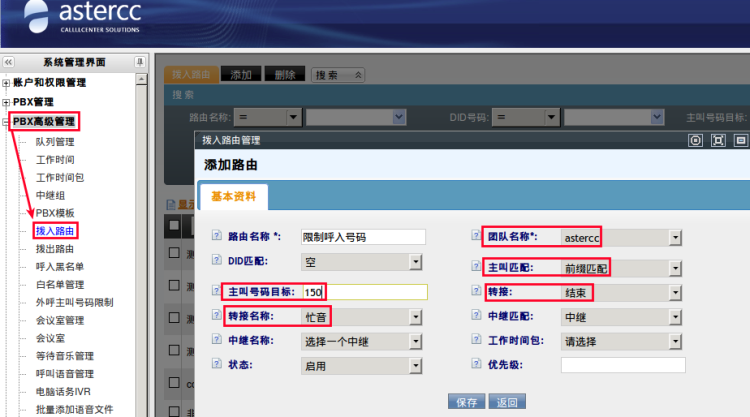Viewport: 750px width, 417px height.
Task: Click help icon beside DID匹配
Action: pos(217,260)
